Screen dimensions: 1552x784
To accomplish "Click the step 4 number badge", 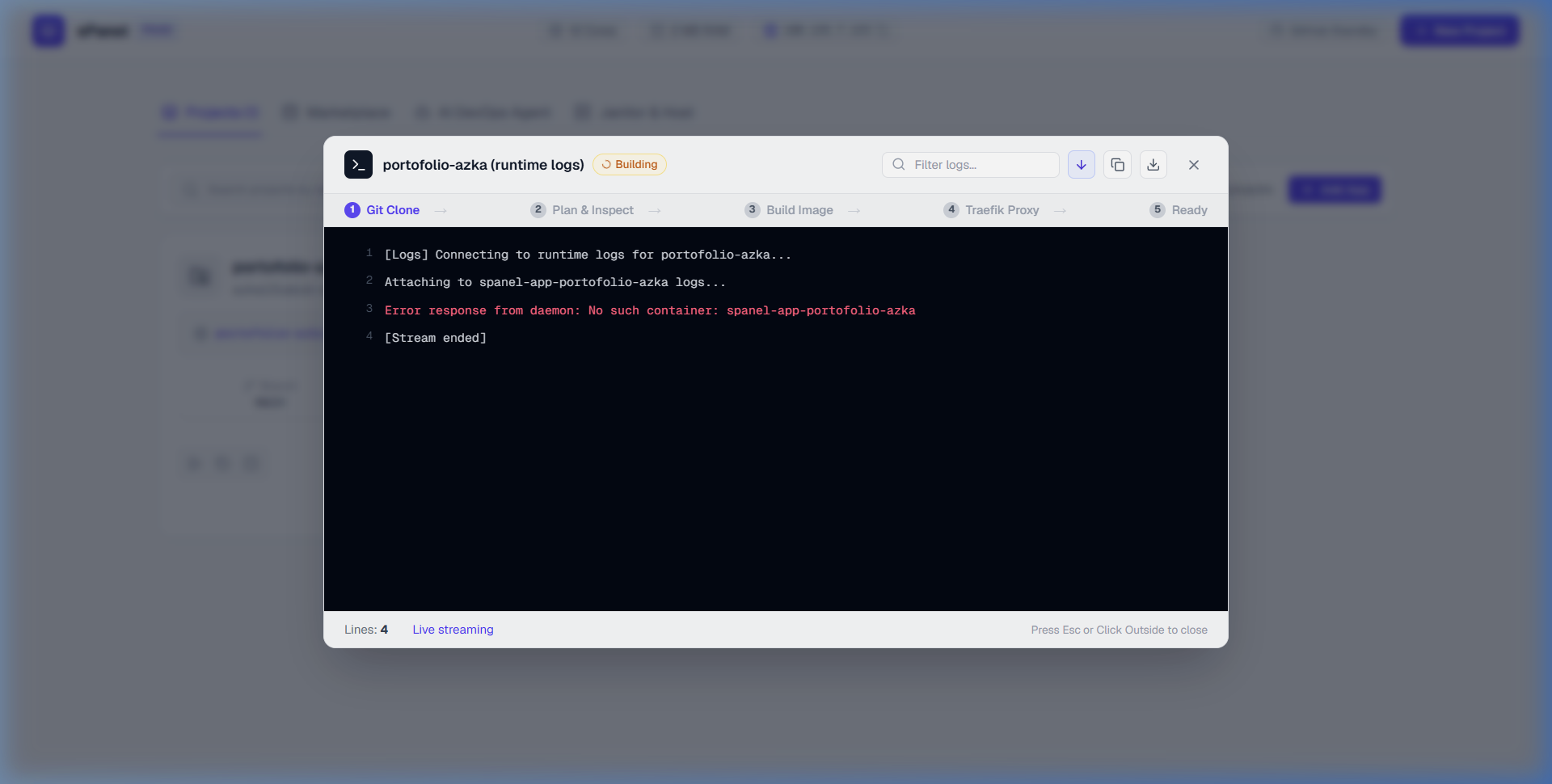I will pyautogui.click(x=951, y=210).
